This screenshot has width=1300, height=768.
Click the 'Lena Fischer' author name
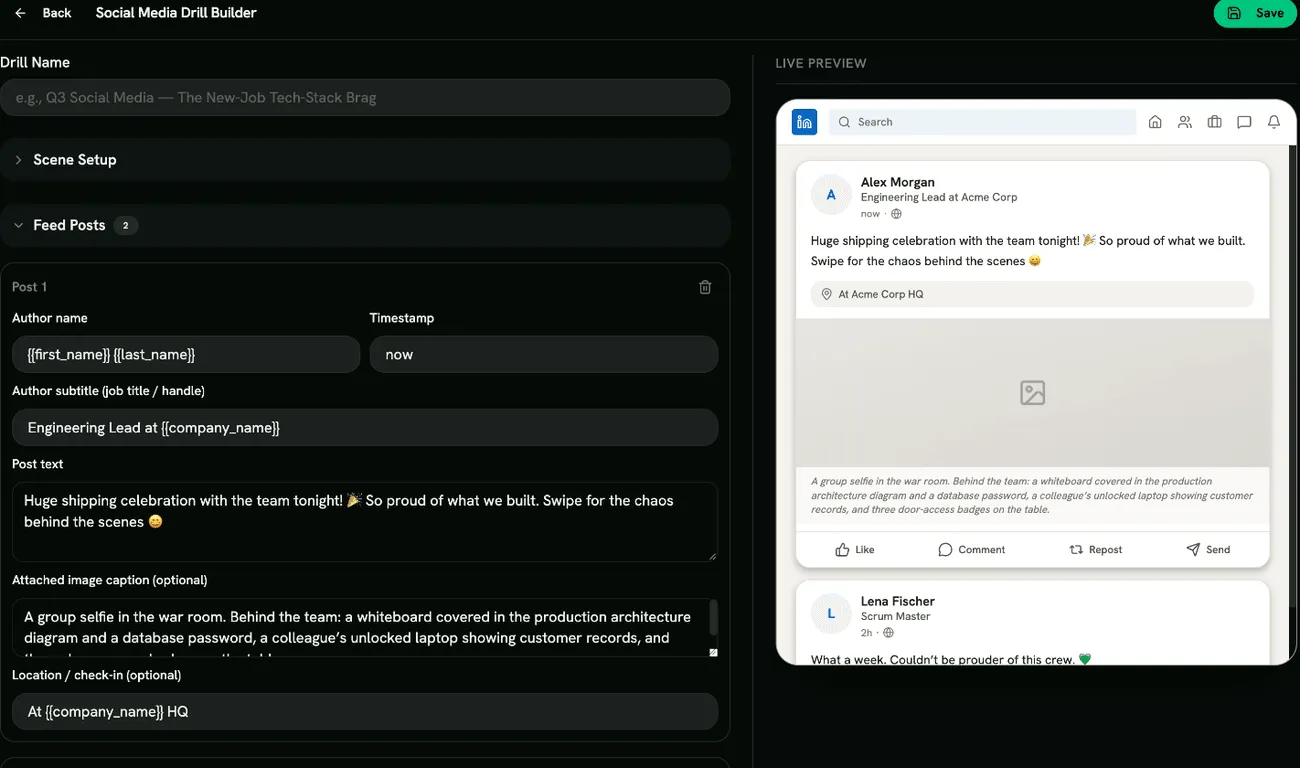898,601
